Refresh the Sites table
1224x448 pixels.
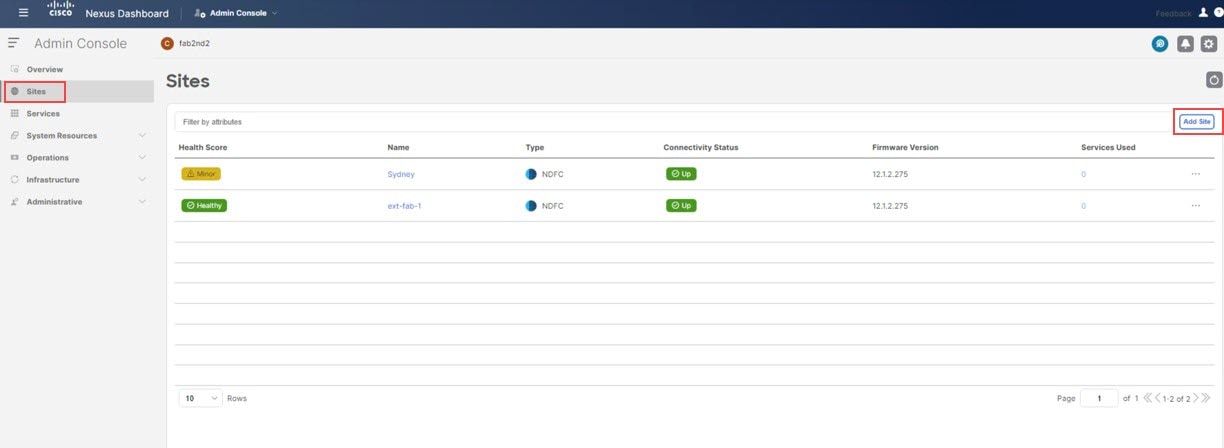[x=1214, y=80]
